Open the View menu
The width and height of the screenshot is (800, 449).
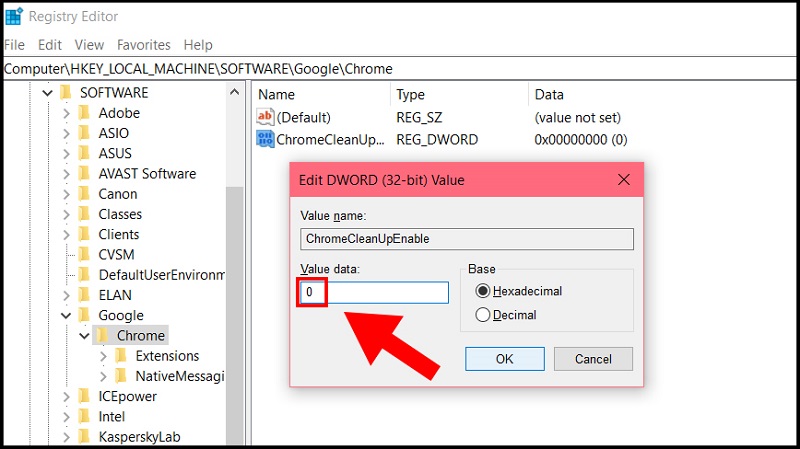click(x=89, y=45)
